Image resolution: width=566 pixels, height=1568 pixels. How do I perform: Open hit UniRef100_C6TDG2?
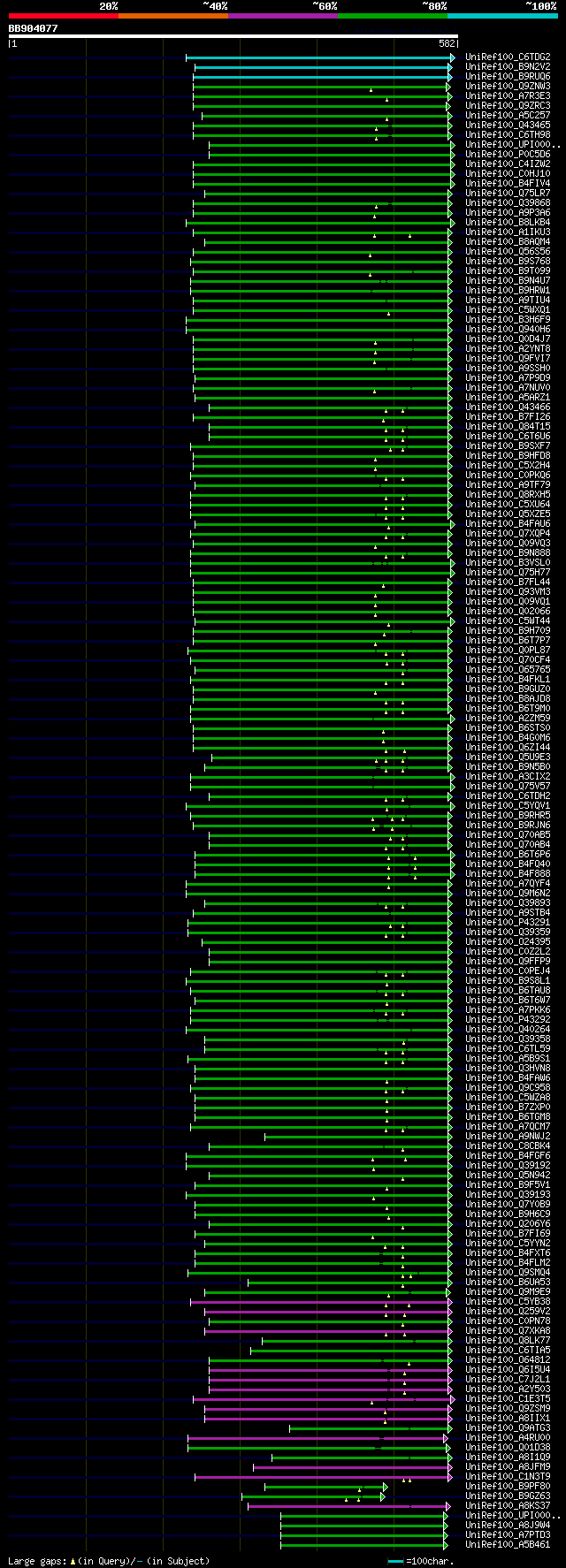[x=508, y=57]
